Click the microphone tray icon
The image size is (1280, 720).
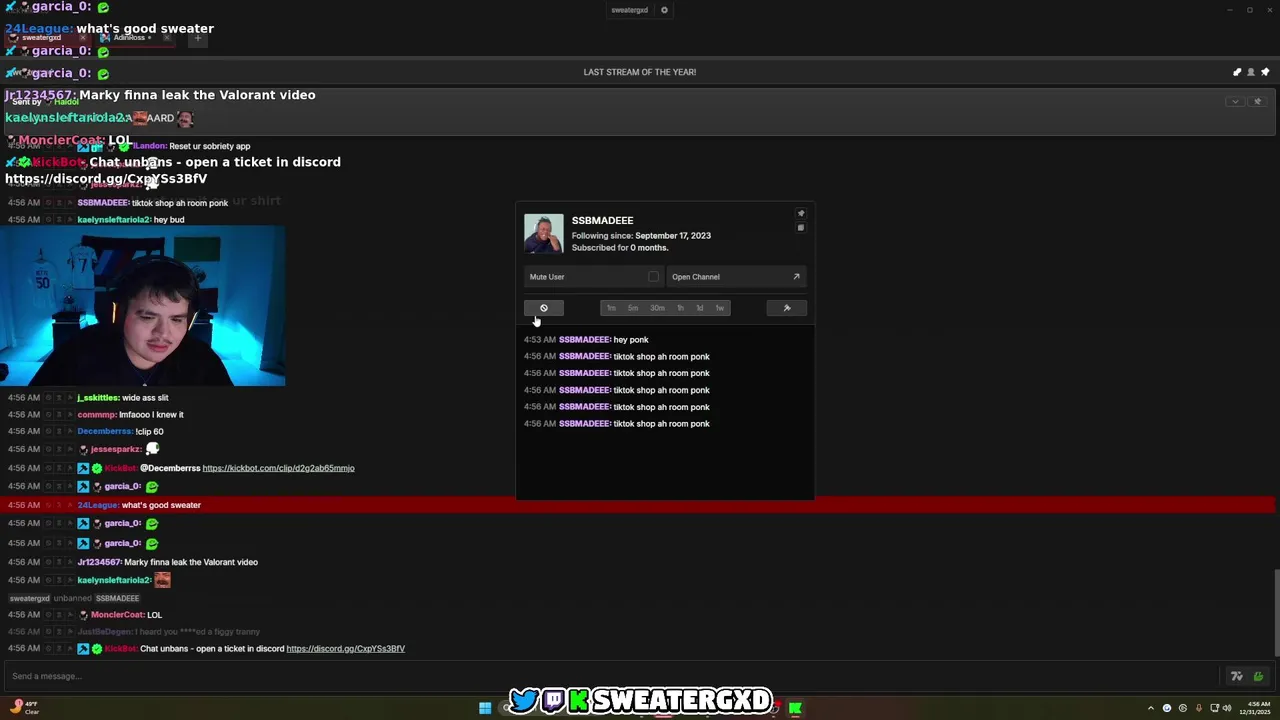click(x=1198, y=708)
